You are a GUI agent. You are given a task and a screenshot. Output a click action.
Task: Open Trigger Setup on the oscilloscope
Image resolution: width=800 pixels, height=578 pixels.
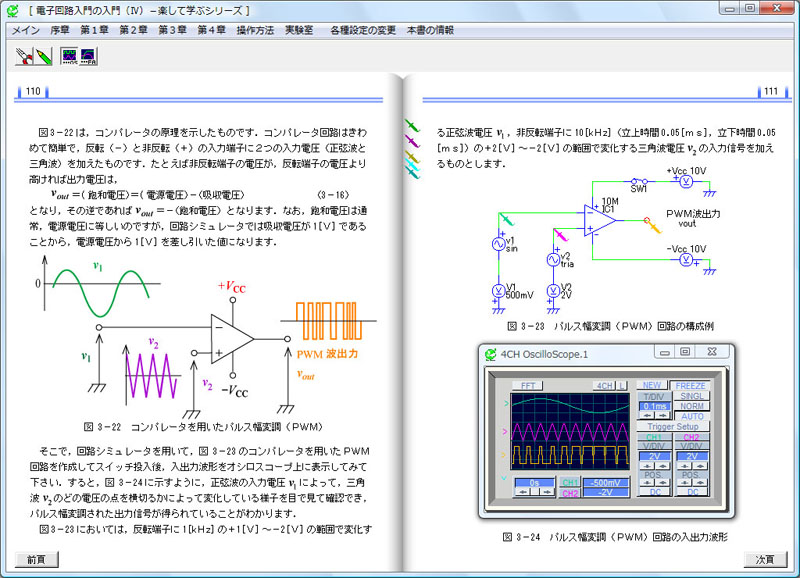point(673,426)
